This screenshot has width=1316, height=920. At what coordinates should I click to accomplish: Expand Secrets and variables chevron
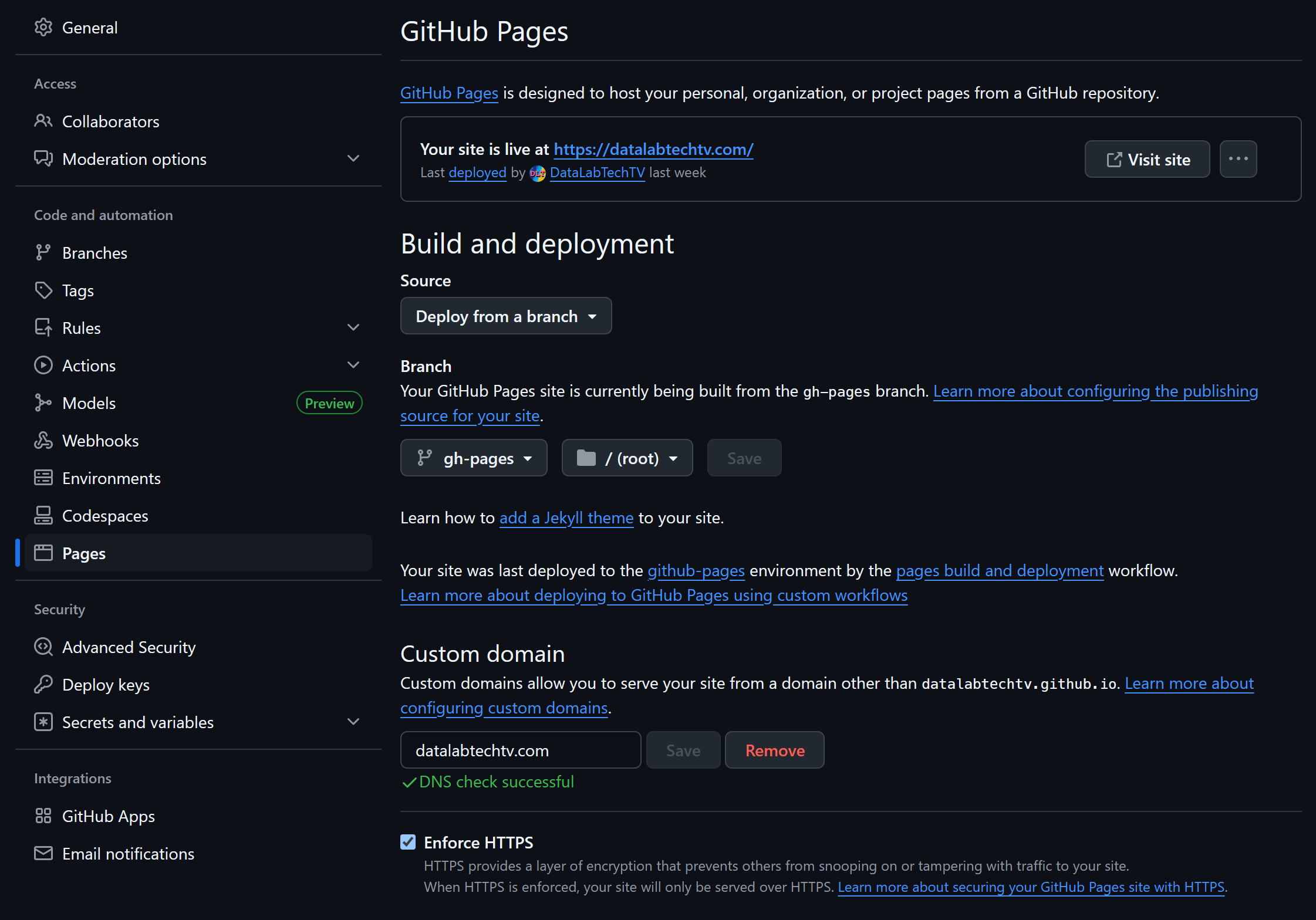click(x=353, y=722)
